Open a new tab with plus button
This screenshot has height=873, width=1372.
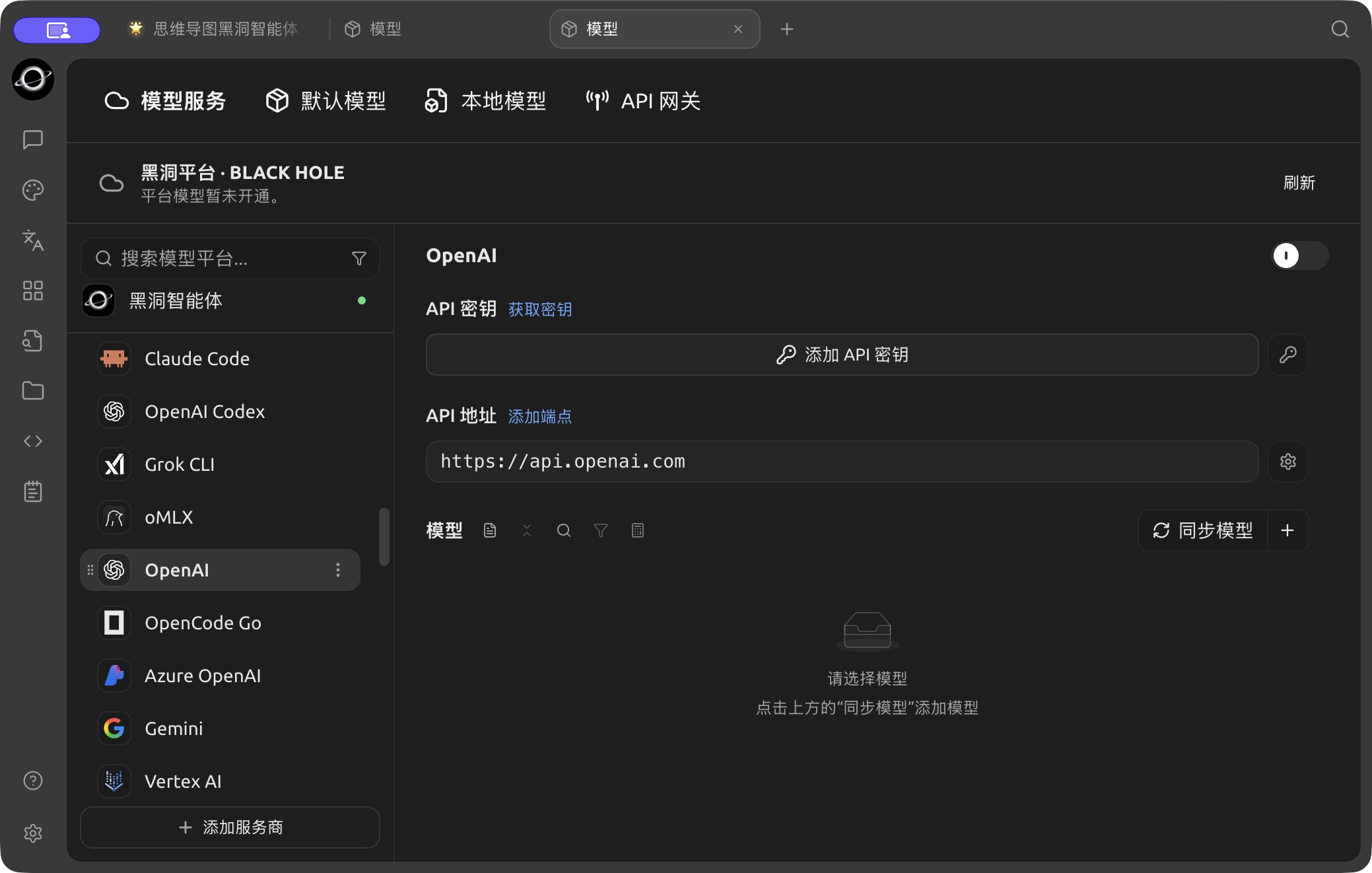pyautogui.click(x=786, y=29)
